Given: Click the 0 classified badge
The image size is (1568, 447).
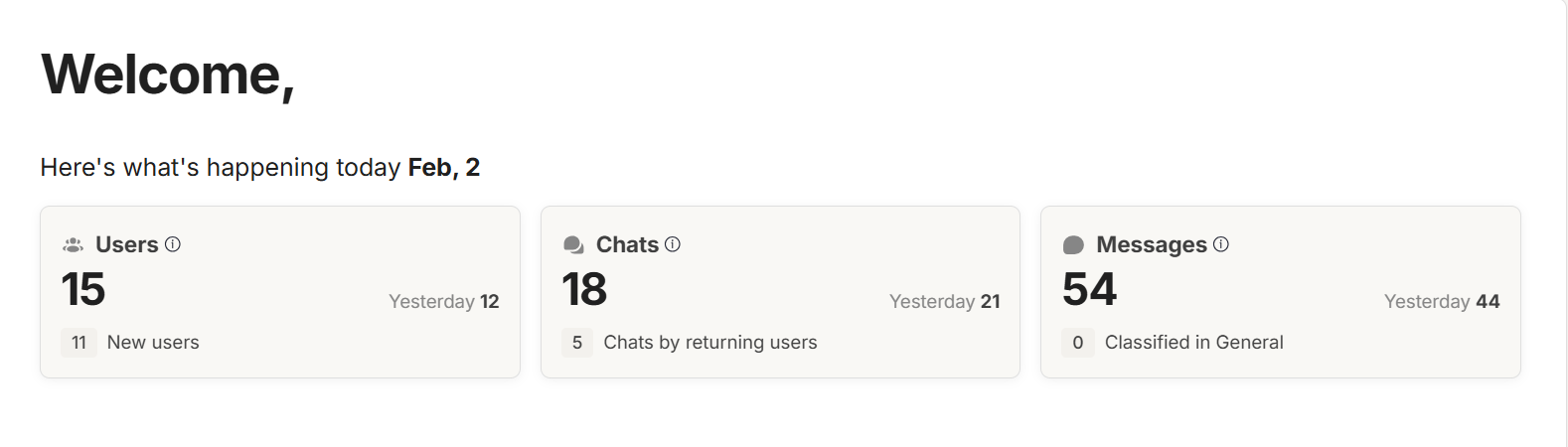Looking at the screenshot, I should pos(1077,343).
